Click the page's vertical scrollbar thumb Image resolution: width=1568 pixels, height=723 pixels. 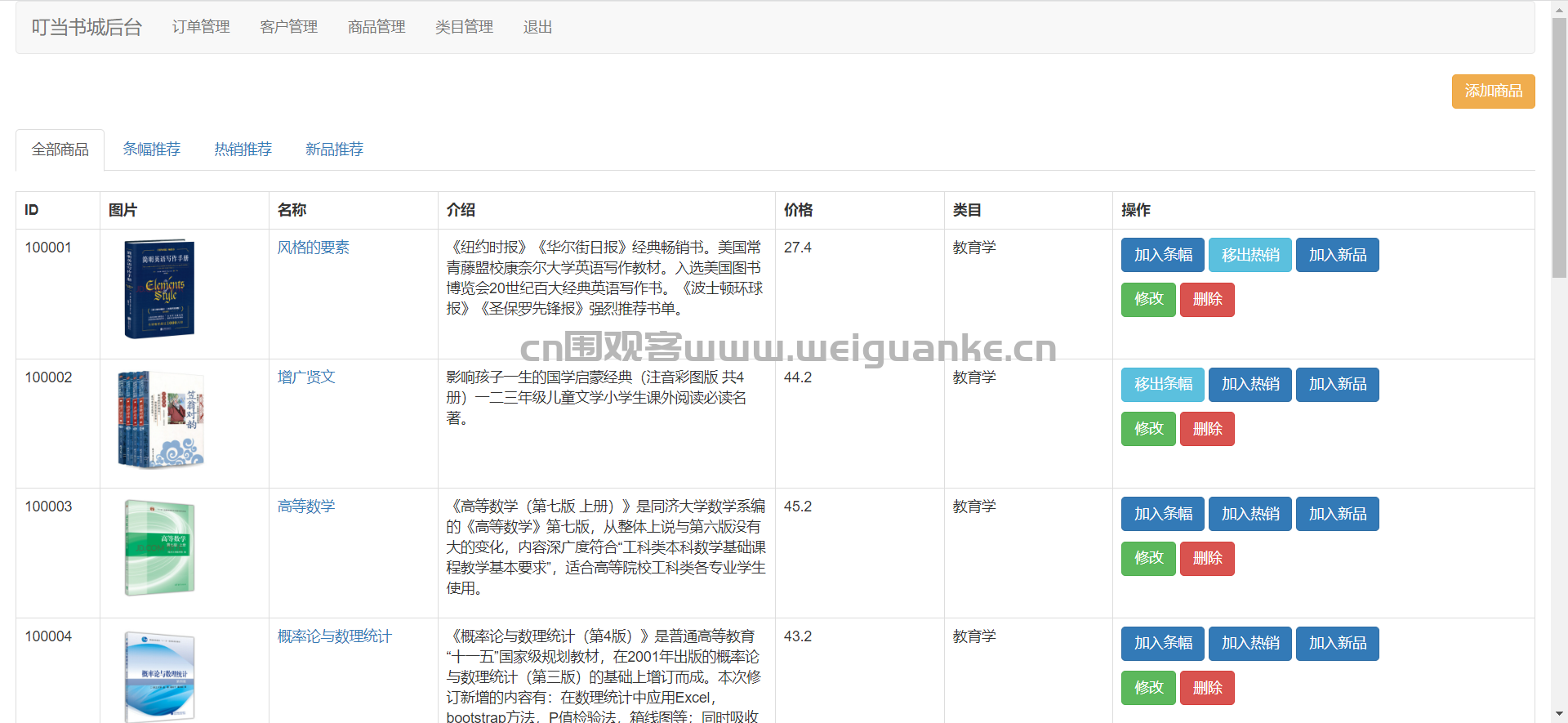[x=1559, y=149]
